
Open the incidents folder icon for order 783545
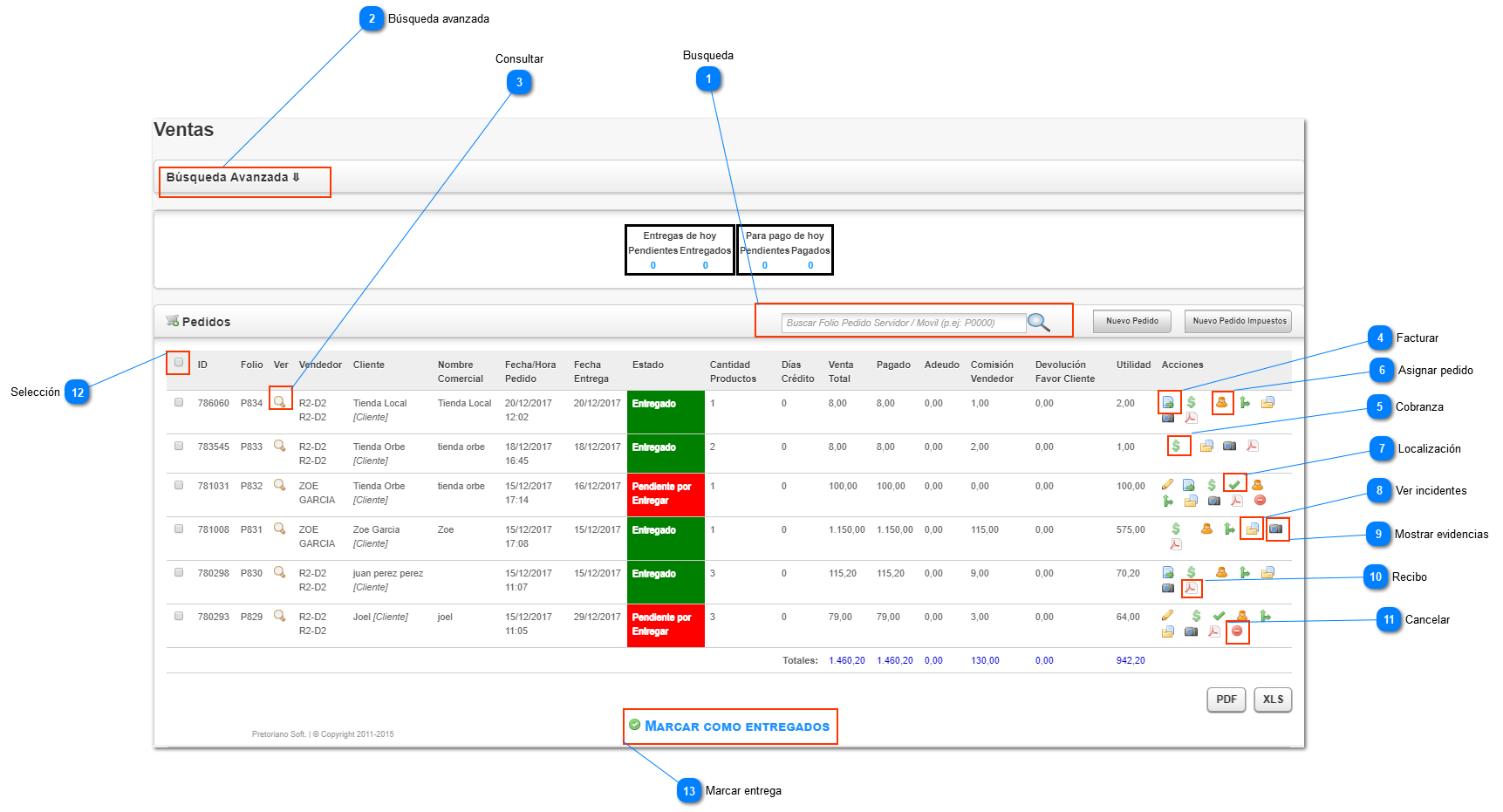(1206, 446)
